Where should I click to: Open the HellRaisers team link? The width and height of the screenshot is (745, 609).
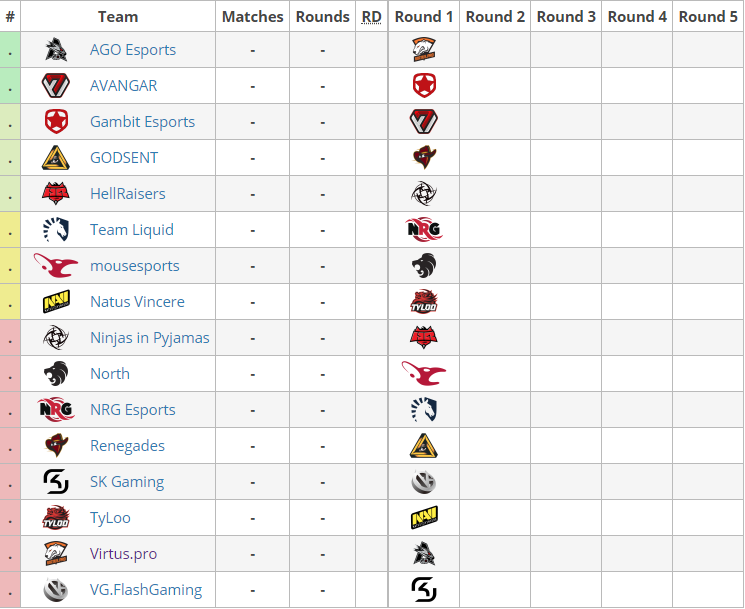coord(128,194)
